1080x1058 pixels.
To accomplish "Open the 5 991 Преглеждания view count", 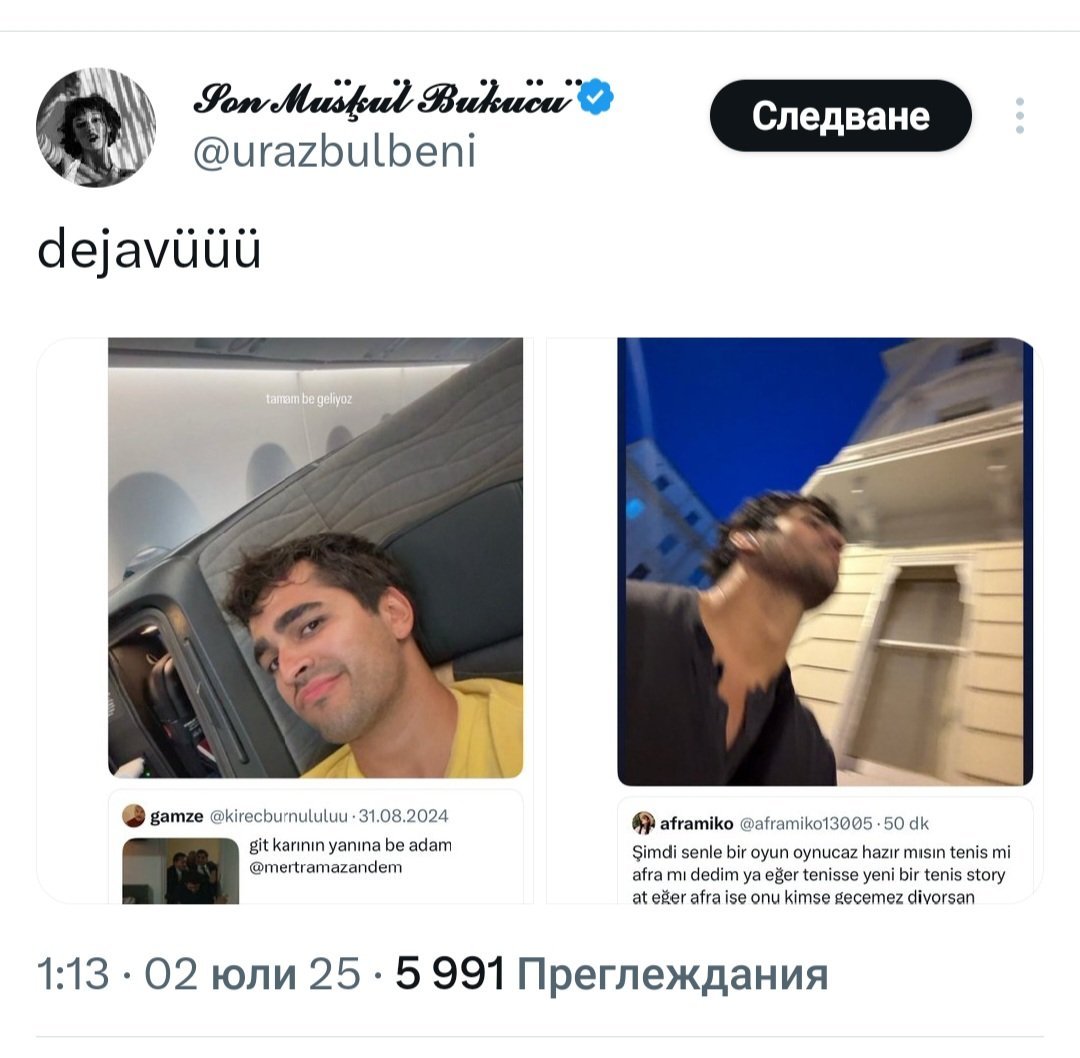I will pos(612,974).
